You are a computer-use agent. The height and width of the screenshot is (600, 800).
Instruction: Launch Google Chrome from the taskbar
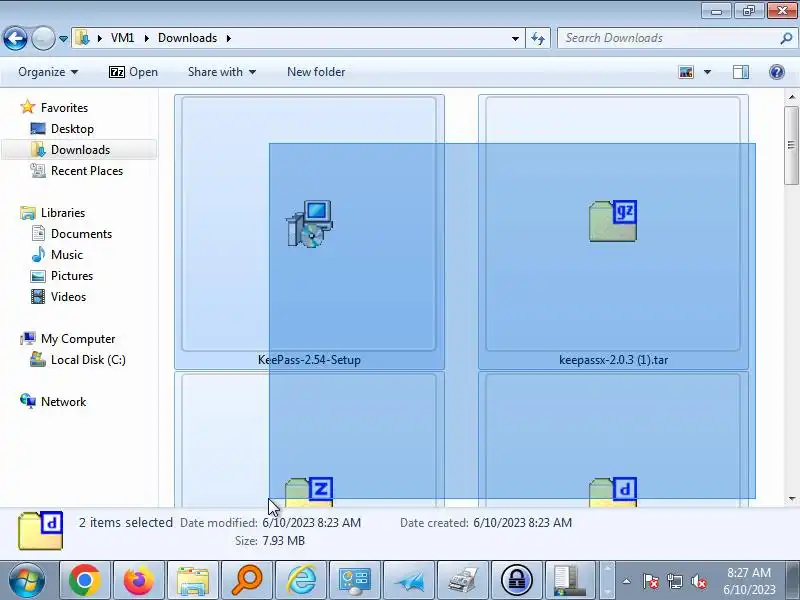pos(85,580)
